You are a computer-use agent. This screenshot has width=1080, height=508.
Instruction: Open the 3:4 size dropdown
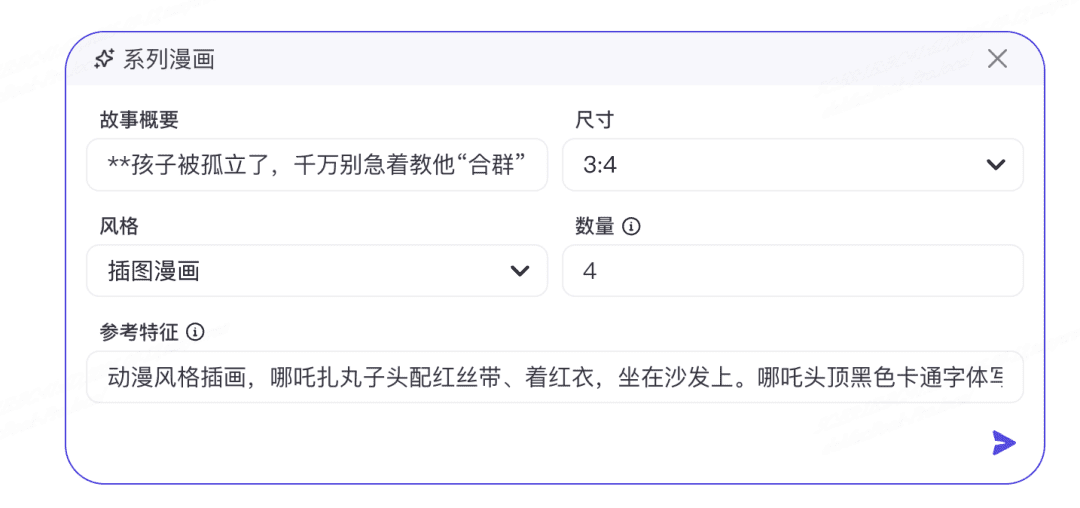point(793,165)
